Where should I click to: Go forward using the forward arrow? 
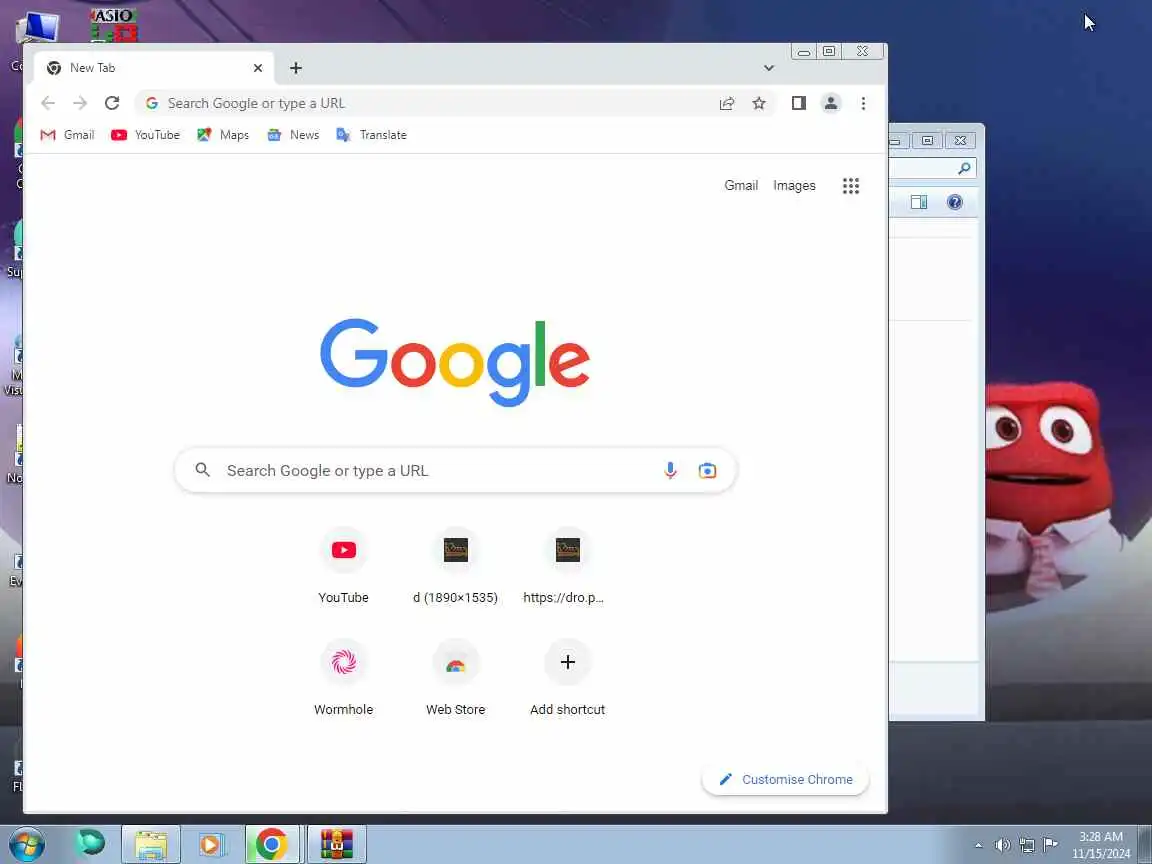click(80, 104)
